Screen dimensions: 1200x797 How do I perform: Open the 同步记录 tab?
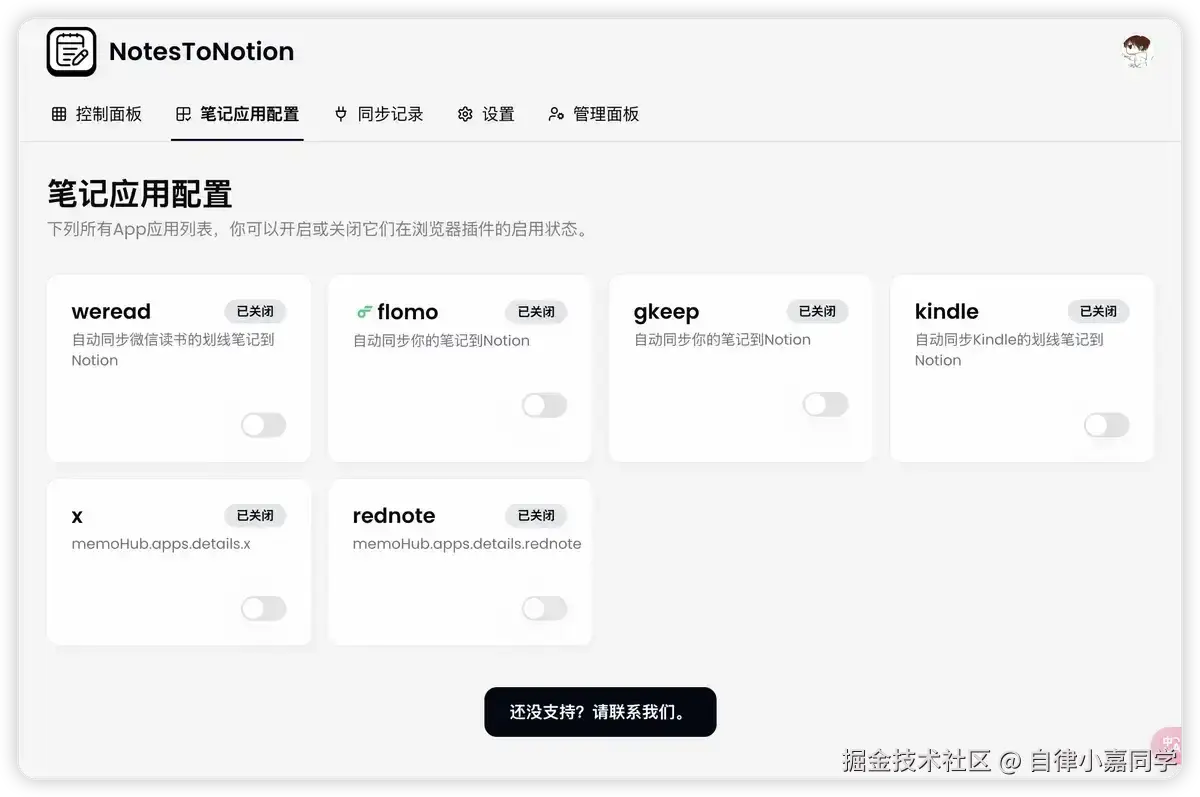pos(379,114)
